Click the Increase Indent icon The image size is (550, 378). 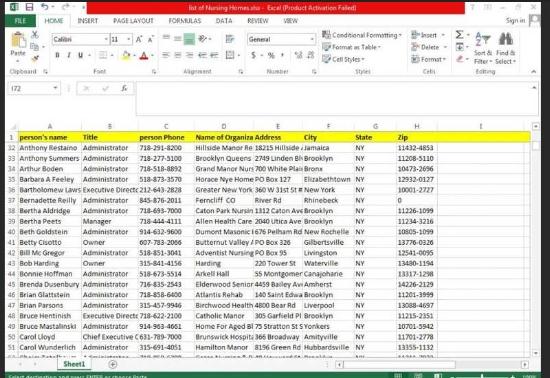pyautogui.click(x=214, y=55)
